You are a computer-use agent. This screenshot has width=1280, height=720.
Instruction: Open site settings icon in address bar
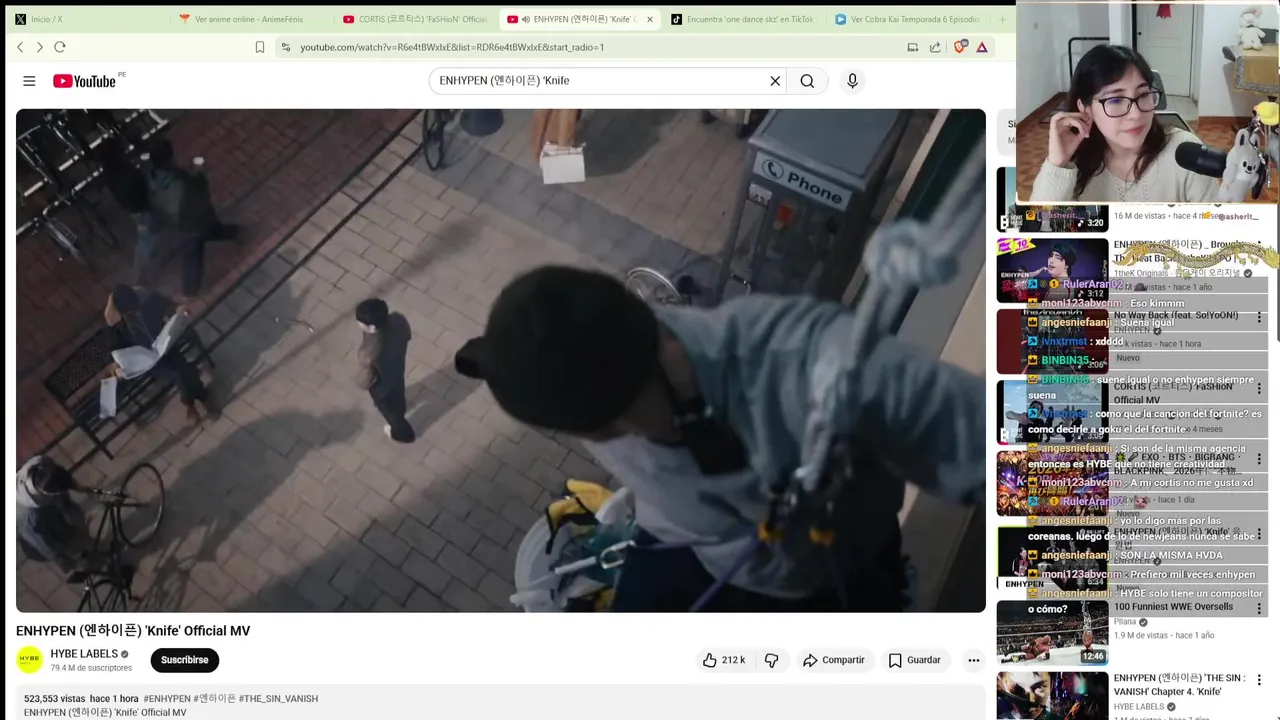286,47
